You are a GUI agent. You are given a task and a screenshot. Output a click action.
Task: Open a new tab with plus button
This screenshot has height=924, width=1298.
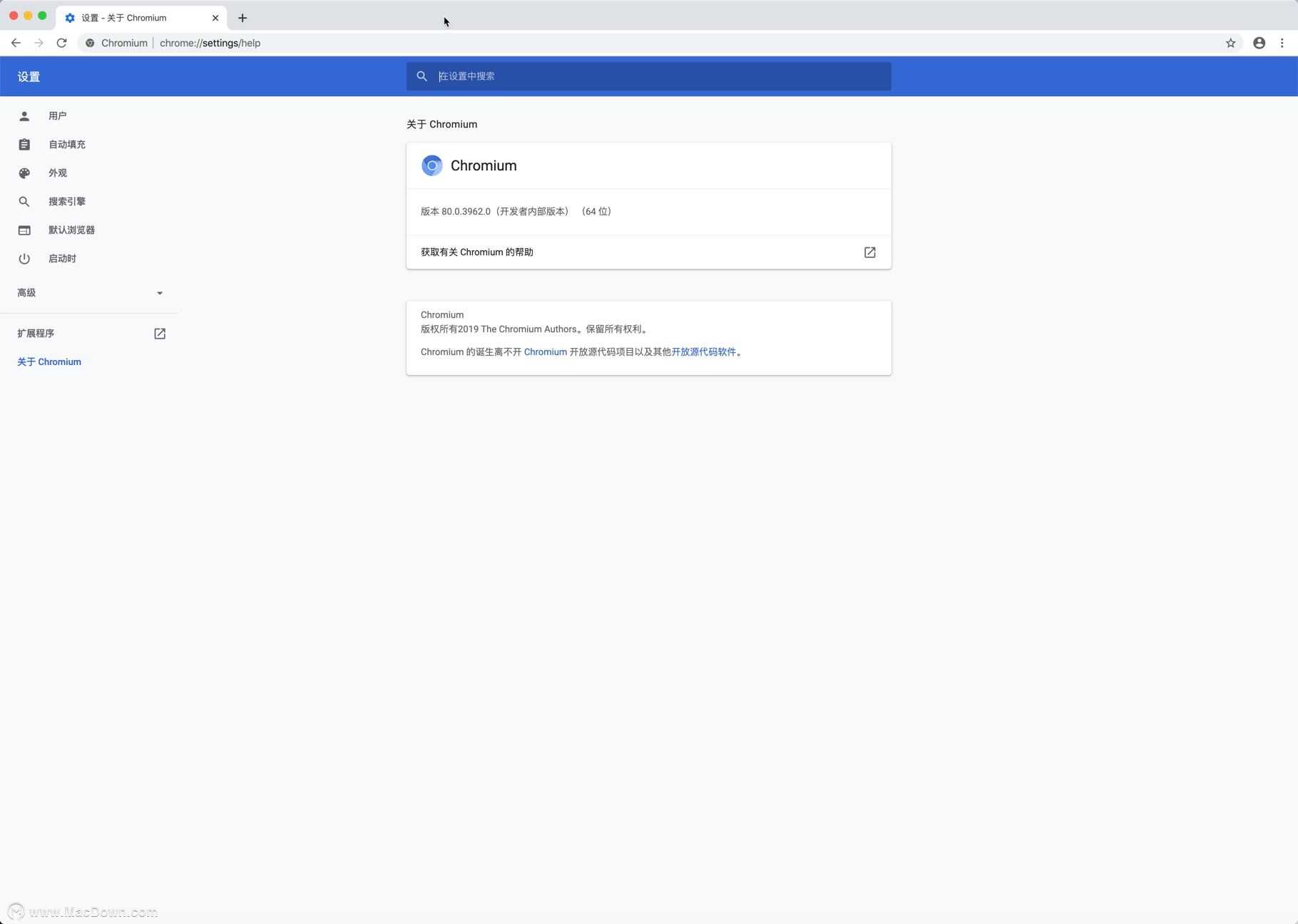[242, 18]
